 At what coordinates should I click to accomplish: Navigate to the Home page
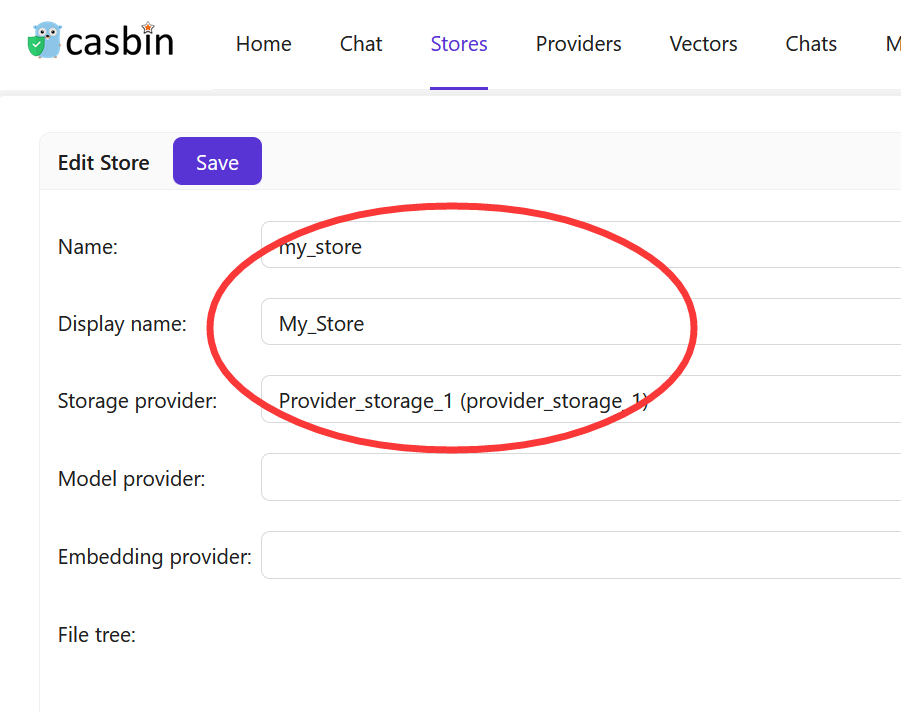pos(263,44)
